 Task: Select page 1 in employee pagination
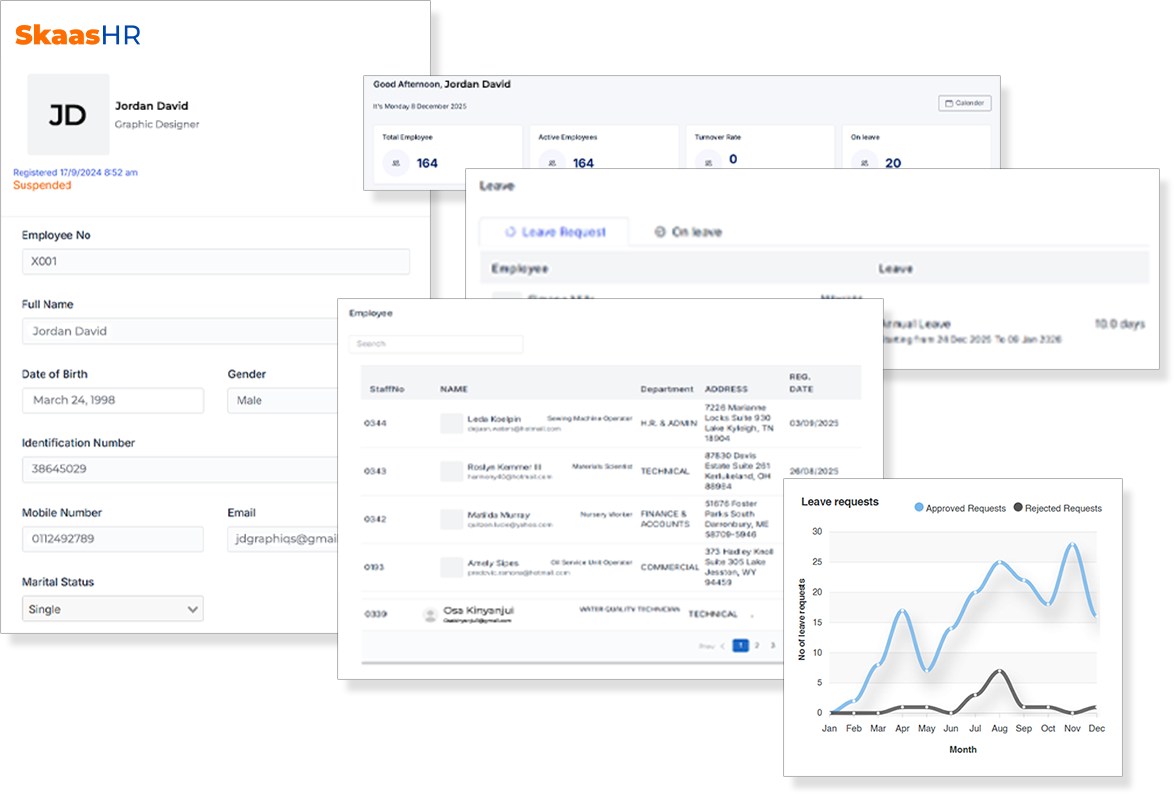[740, 646]
